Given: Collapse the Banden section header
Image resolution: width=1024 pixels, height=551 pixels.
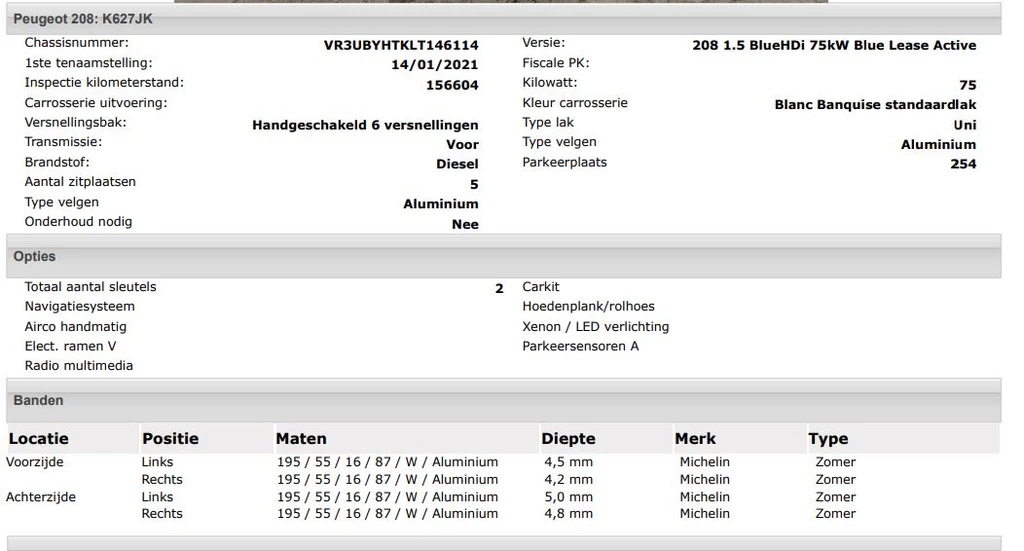Looking at the screenshot, I should [38, 401].
